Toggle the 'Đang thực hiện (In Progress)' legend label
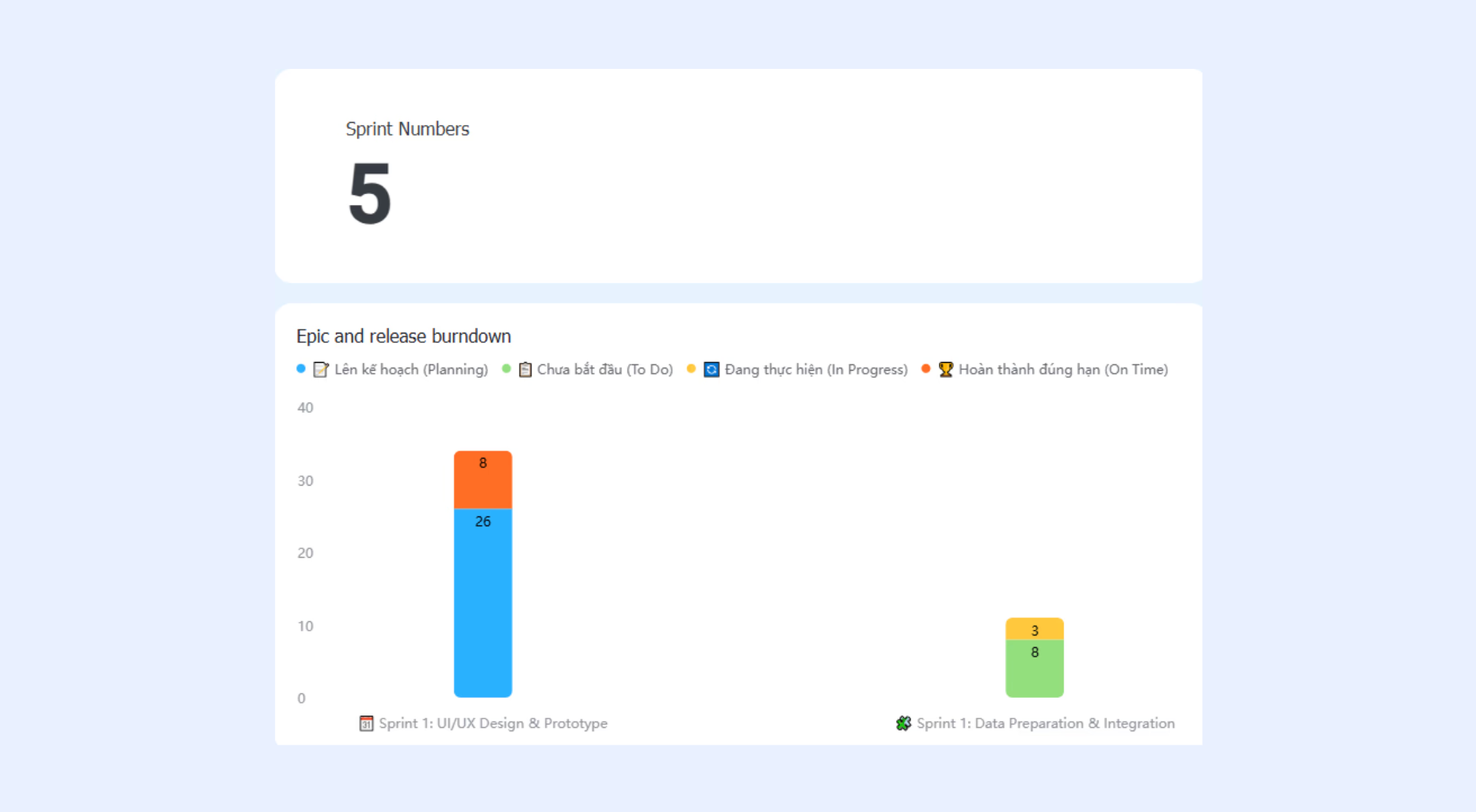This screenshot has height=812, width=1476. (x=816, y=370)
